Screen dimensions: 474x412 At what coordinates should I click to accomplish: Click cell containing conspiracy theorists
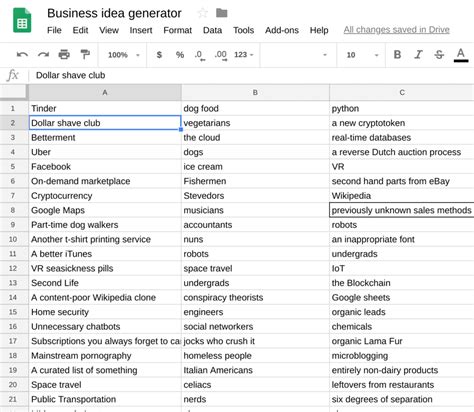(x=255, y=297)
